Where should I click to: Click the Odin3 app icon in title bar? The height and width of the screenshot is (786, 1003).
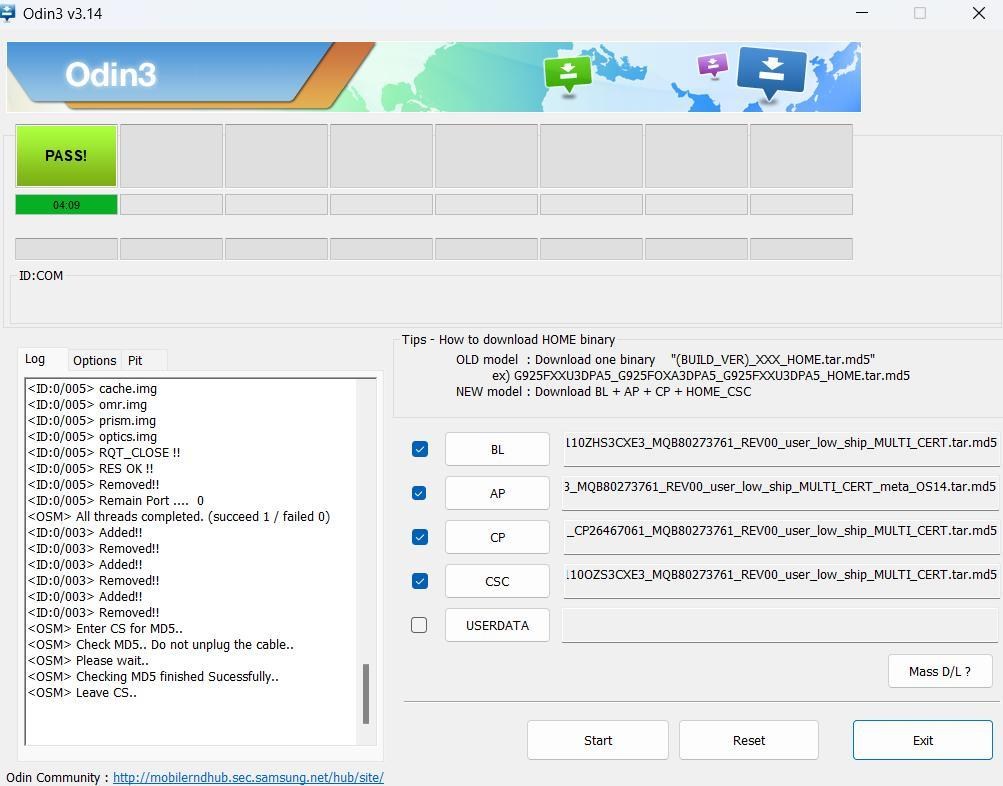click(x=7, y=13)
